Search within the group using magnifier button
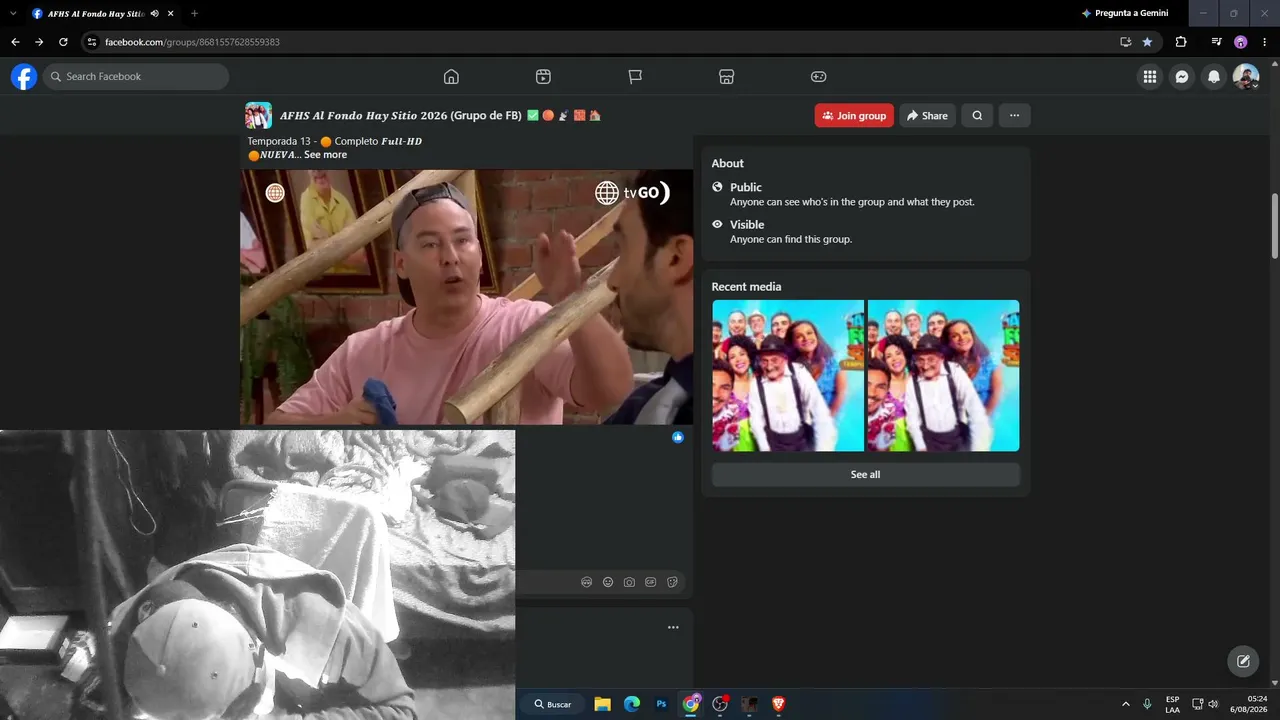This screenshot has height=720, width=1280. 977,116
